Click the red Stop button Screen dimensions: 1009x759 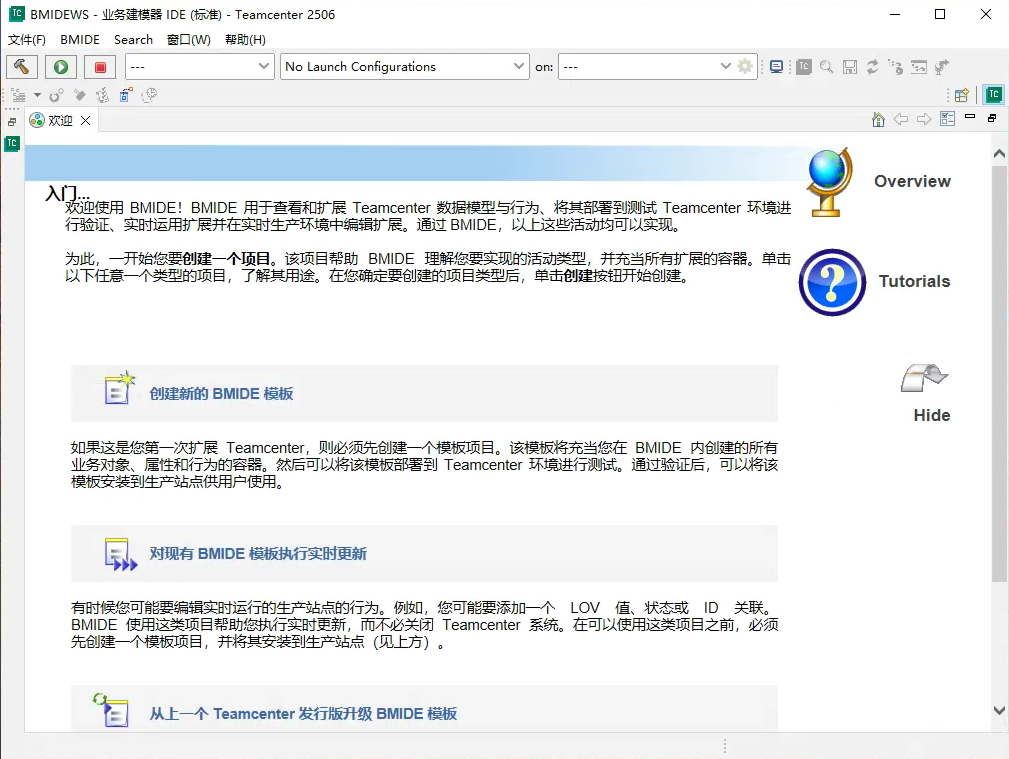pyautogui.click(x=100, y=67)
